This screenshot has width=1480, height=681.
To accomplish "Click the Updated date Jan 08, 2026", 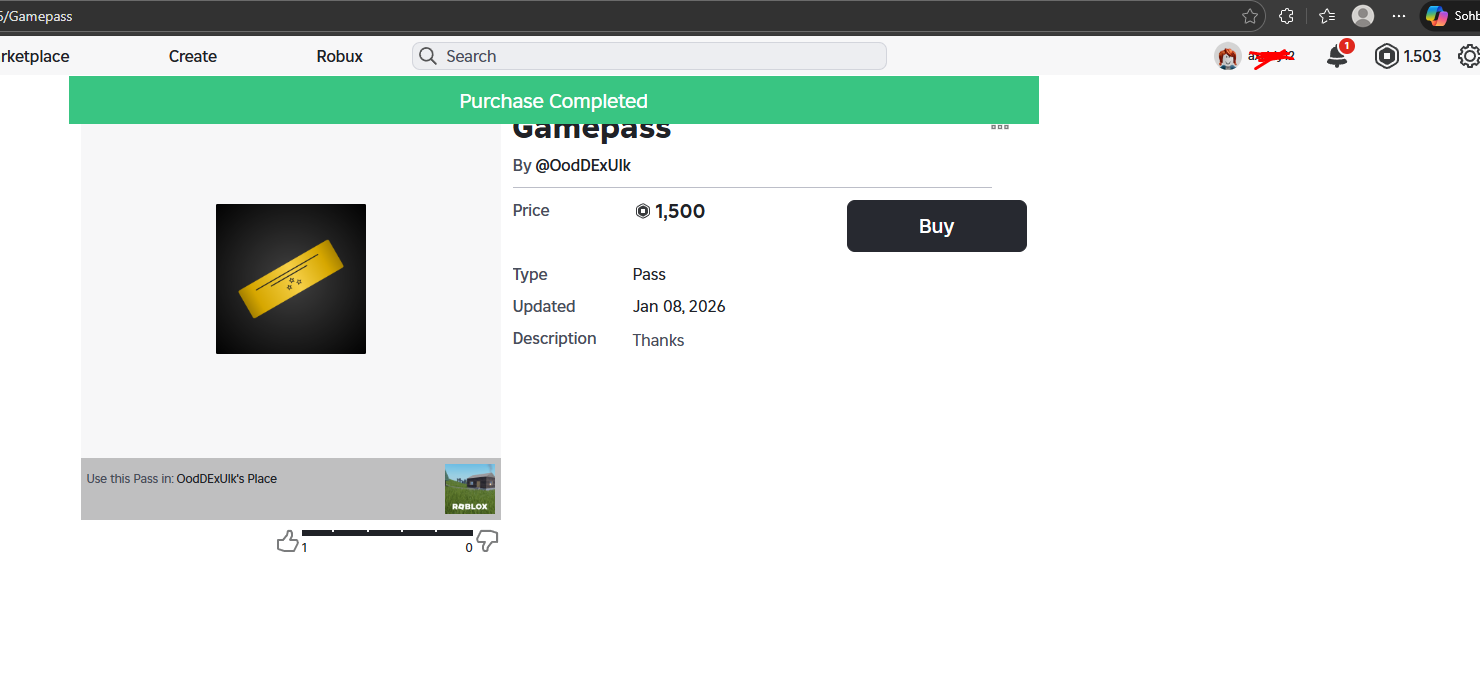I will pos(679,306).
